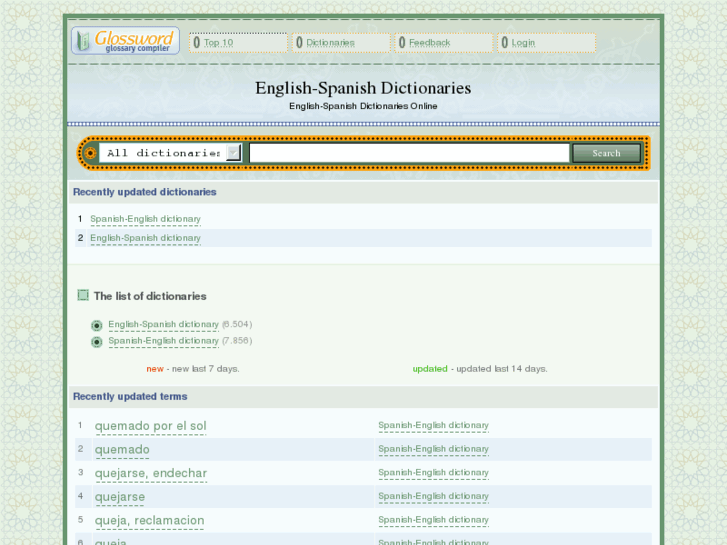Click the green square icon beside The list of dictionaries
The image size is (727, 545).
click(83, 295)
